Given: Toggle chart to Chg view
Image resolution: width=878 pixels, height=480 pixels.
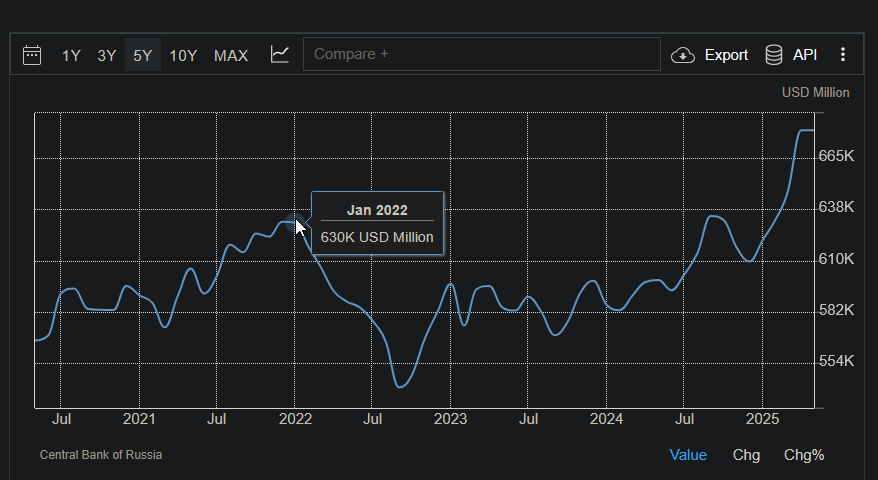Looking at the screenshot, I should click(746, 455).
